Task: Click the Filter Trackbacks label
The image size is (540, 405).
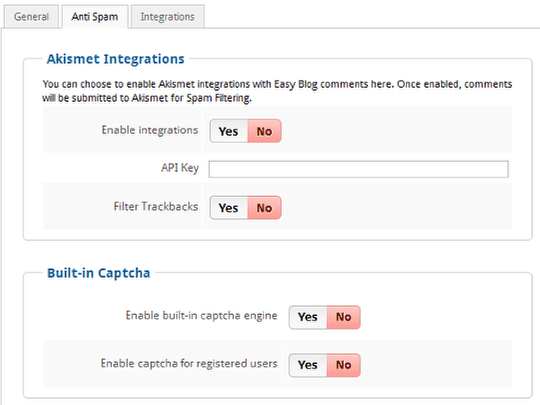Action: 156,207
